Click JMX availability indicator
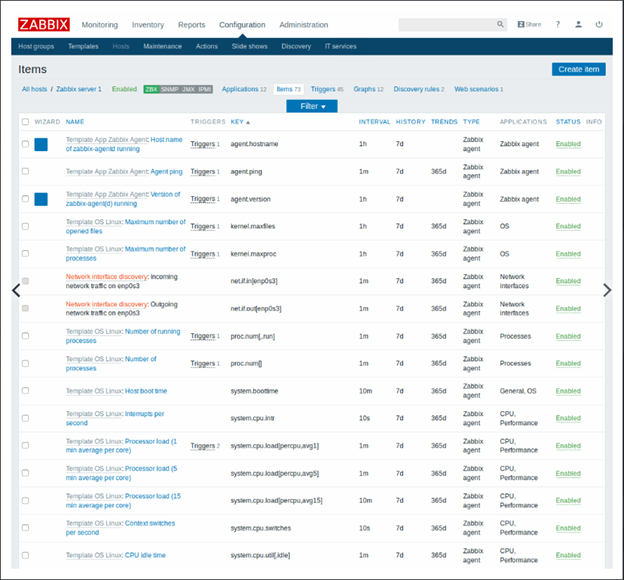624x580 pixels. tap(188, 89)
